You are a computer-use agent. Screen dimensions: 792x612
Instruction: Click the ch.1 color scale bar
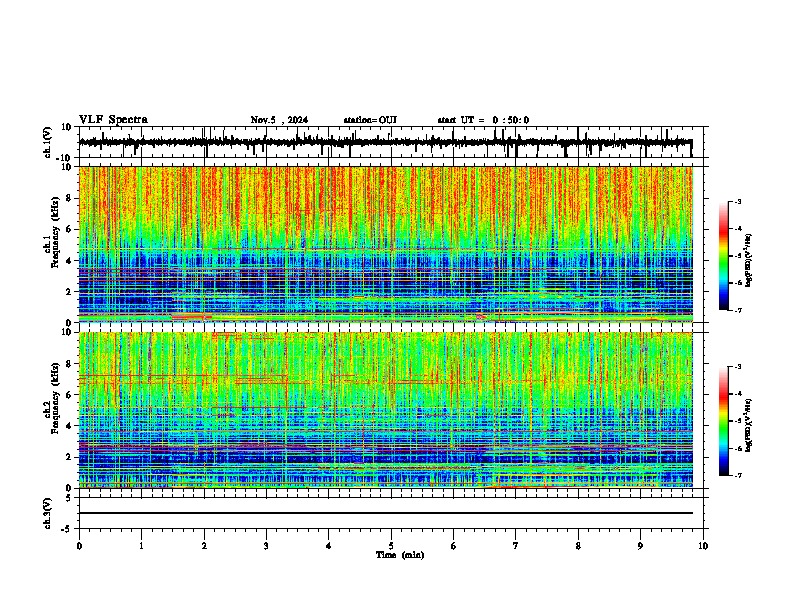(x=723, y=256)
